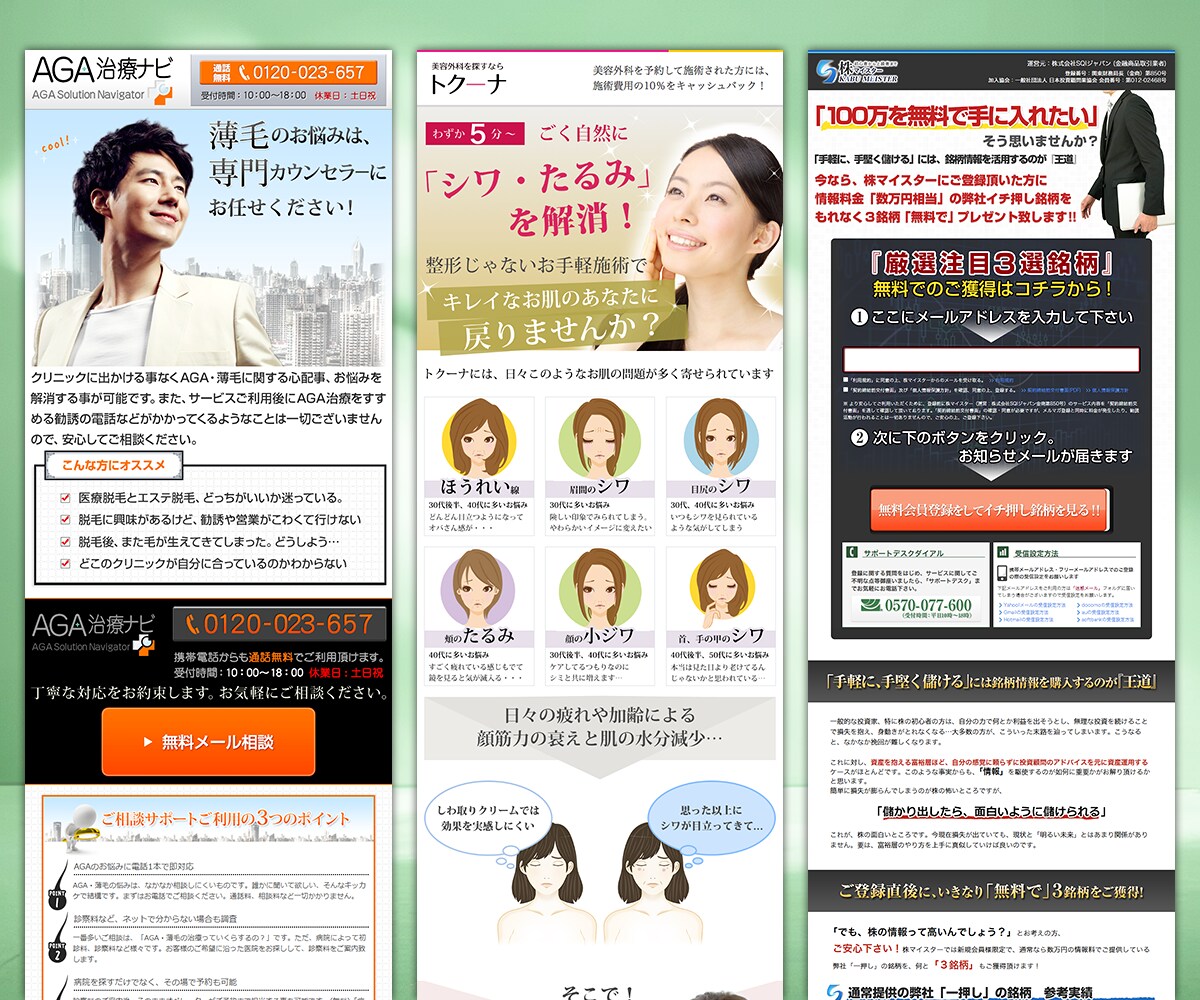Open the Yahoo!メールの受信設定方法 link

1034,605
